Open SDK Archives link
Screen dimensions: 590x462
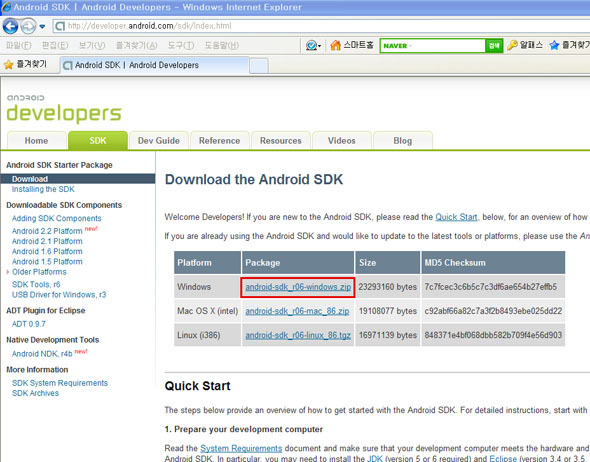point(35,393)
